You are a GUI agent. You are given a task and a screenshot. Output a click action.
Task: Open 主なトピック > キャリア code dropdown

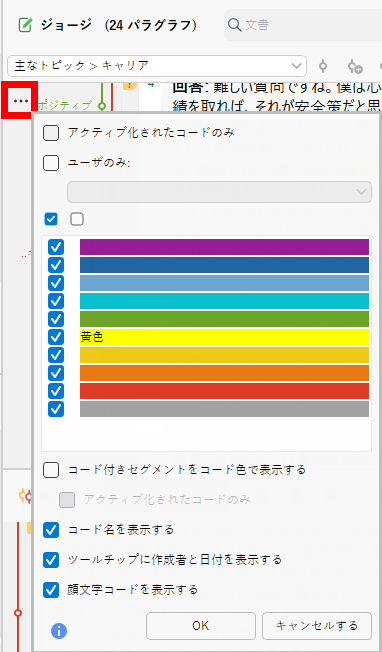coord(157,66)
